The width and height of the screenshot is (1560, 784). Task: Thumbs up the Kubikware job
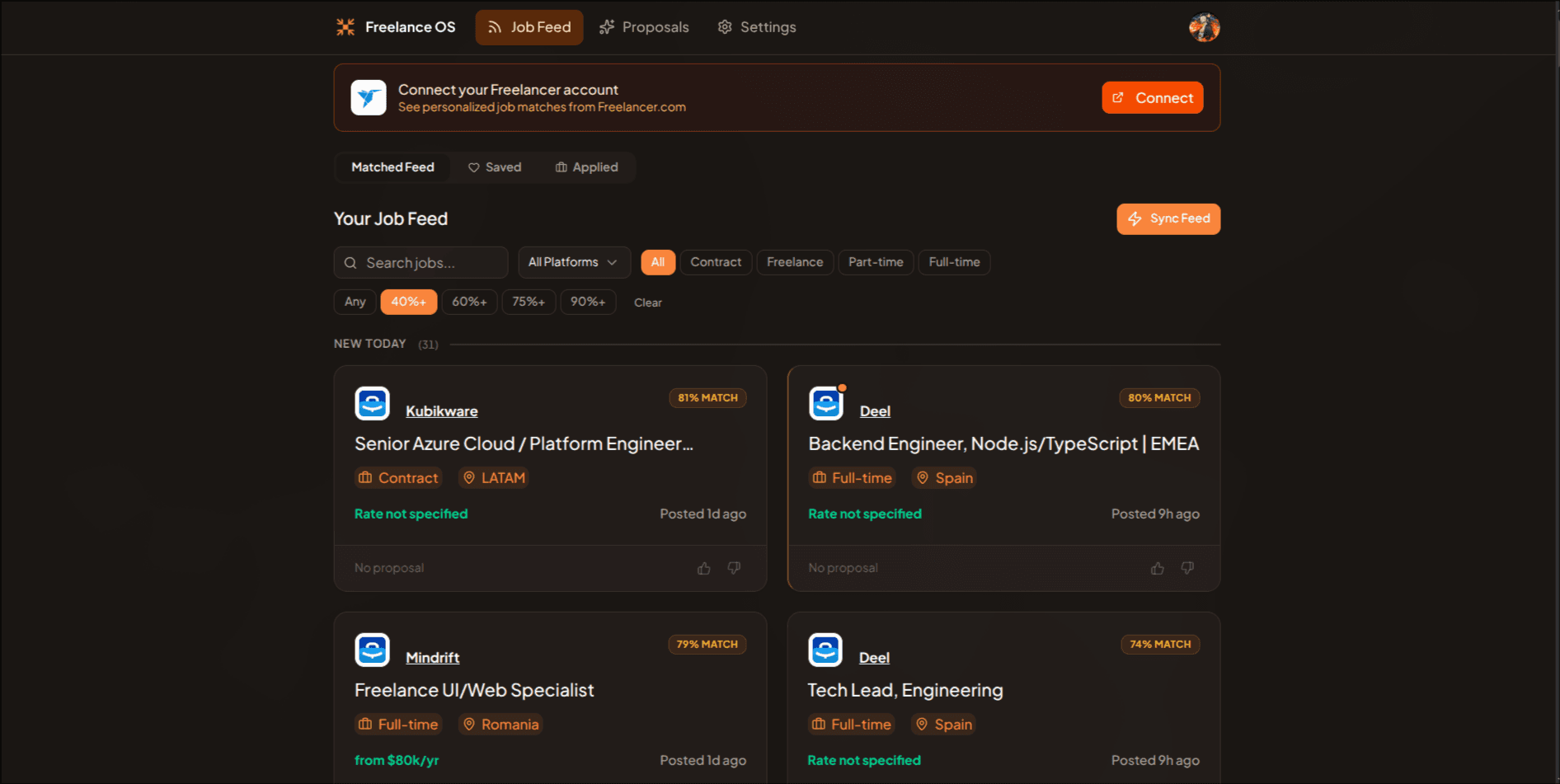(x=704, y=568)
